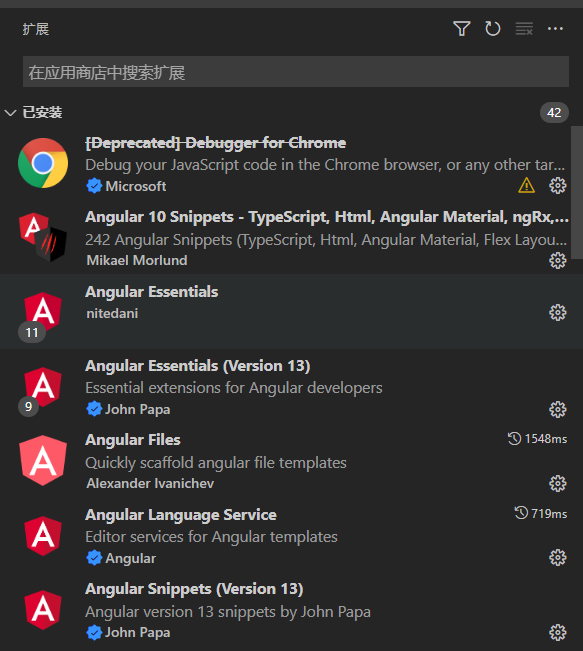Manage Angular Snippets (Version 13) gear icon
The width and height of the screenshot is (583, 651).
(558, 632)
